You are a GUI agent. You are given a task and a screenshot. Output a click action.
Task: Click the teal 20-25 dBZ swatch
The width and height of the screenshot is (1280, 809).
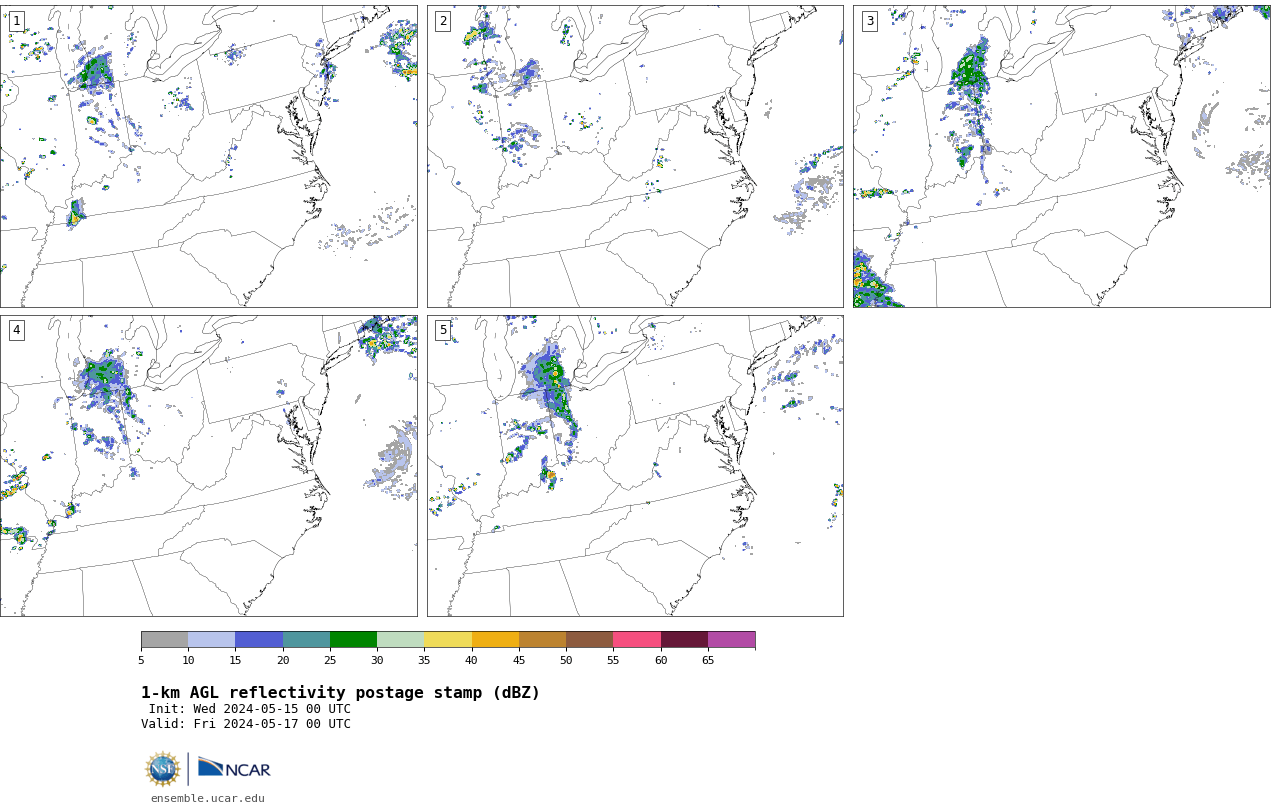click(306, 640)
